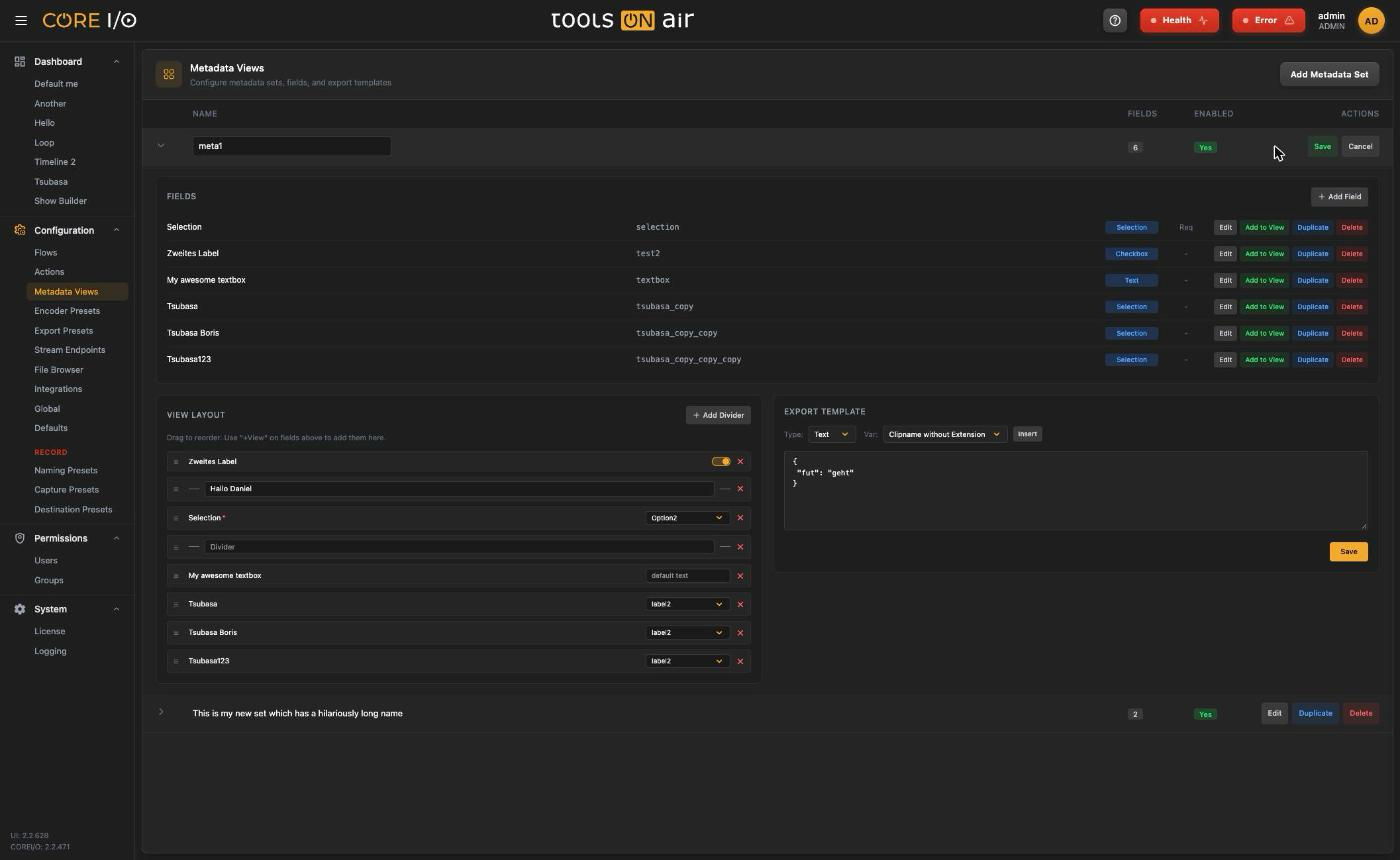Open the Clipname without Extension variable dropdown
1400x860 pixels.
(944, 434)
